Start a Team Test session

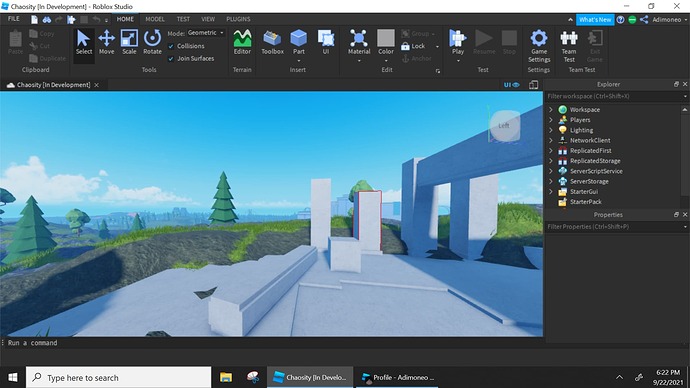click(569, 46)
